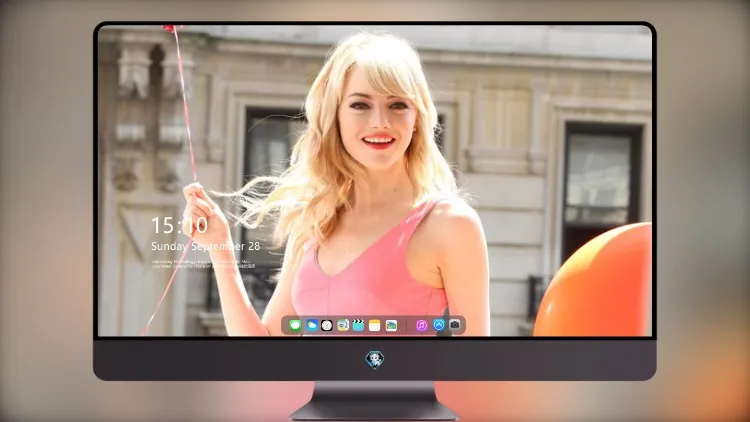
Task: Open the Maps app in dock
Action: [343, 326]
